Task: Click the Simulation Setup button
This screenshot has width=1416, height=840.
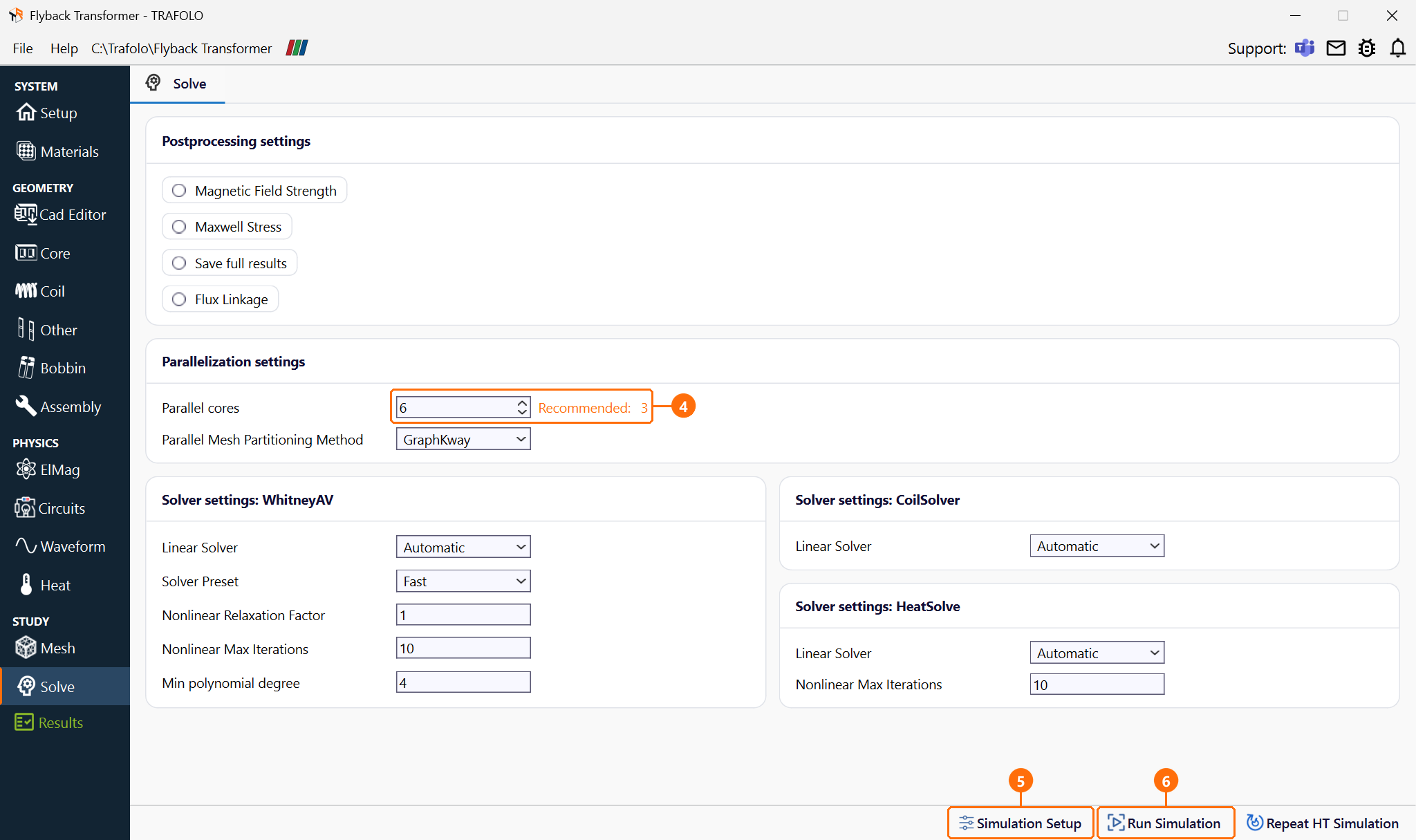Action: [1021, 823]
